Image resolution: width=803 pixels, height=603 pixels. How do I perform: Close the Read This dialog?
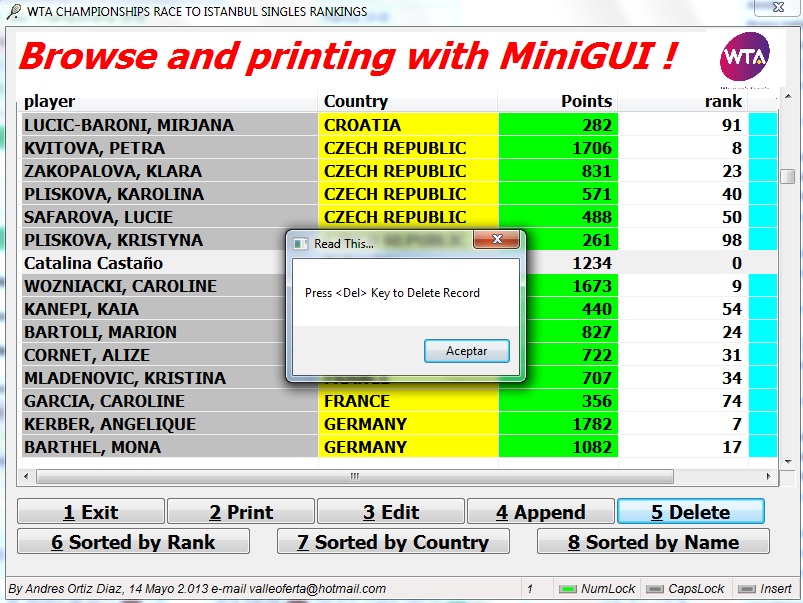click(x=497, y=239)
